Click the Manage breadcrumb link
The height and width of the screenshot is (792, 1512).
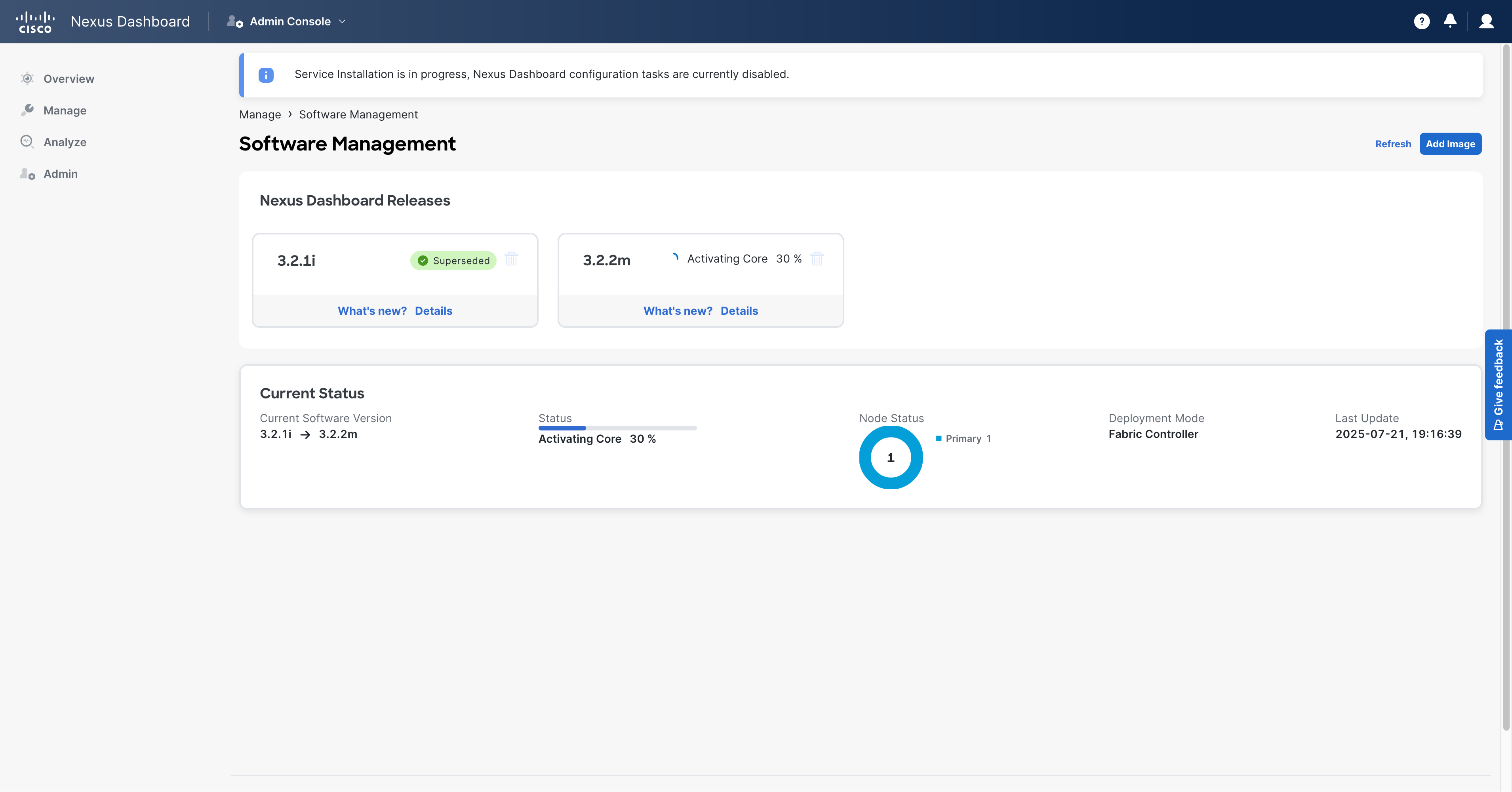coord(260,114)
